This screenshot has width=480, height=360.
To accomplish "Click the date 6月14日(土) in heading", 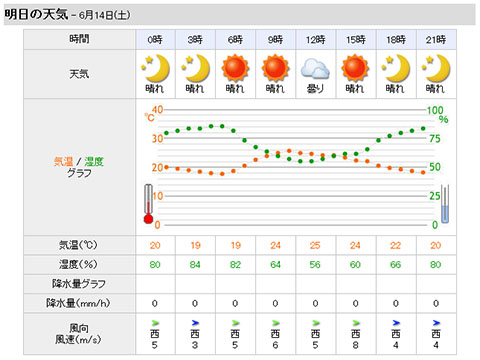I will (x=104, y=15).
